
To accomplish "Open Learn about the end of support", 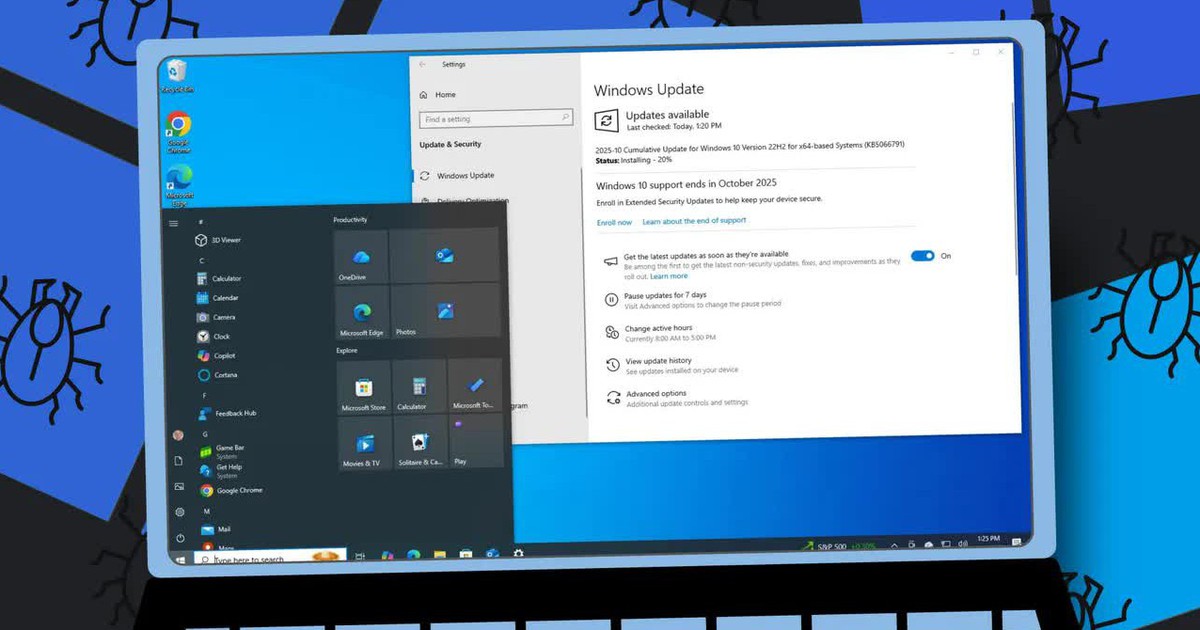I will point(693,221).
